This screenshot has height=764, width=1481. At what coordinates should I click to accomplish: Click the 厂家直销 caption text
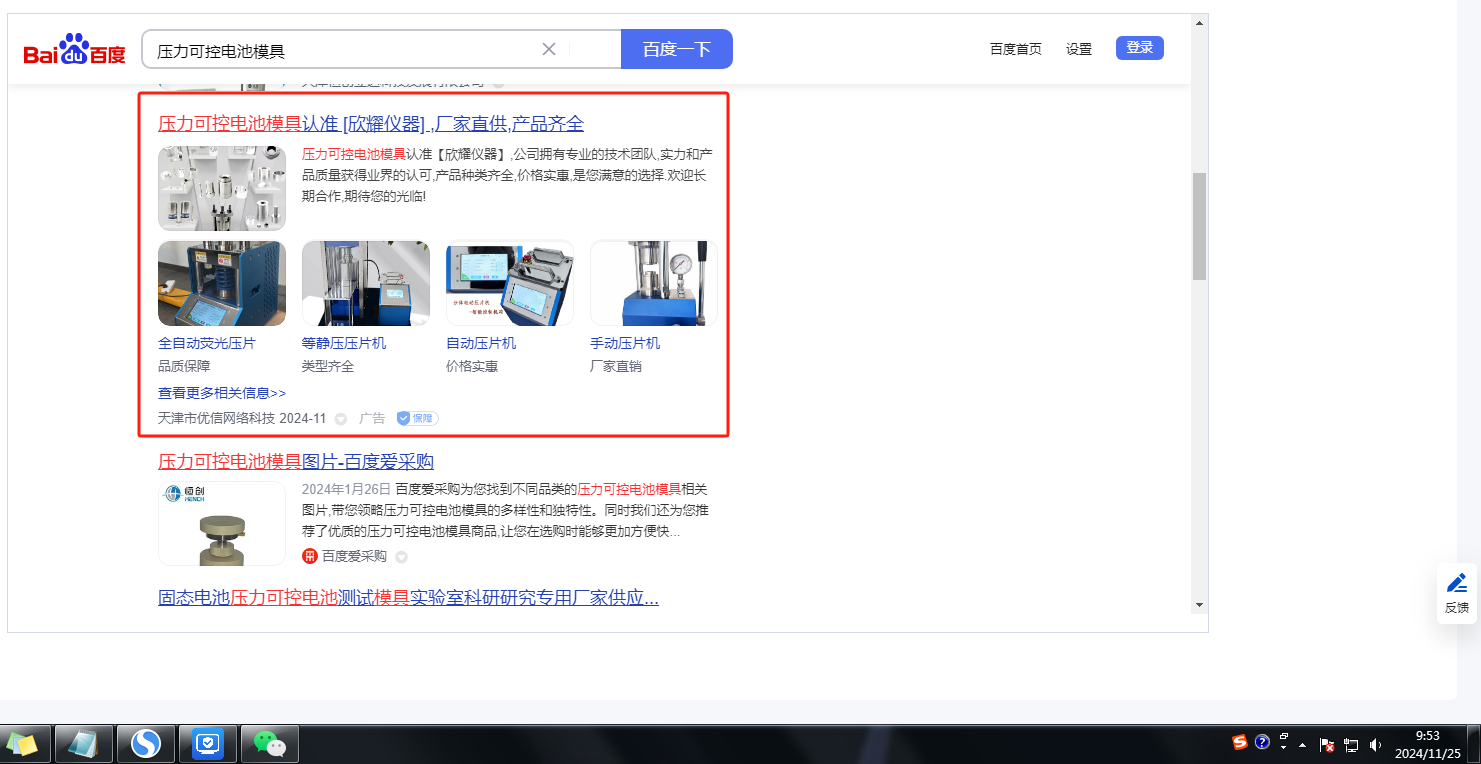coord(616,366)
